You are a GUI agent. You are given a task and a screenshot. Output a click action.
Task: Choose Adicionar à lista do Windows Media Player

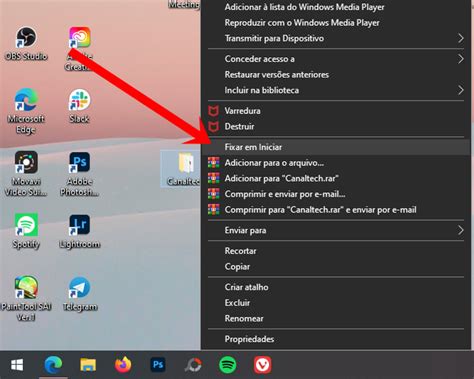click(x=336, y=7)
